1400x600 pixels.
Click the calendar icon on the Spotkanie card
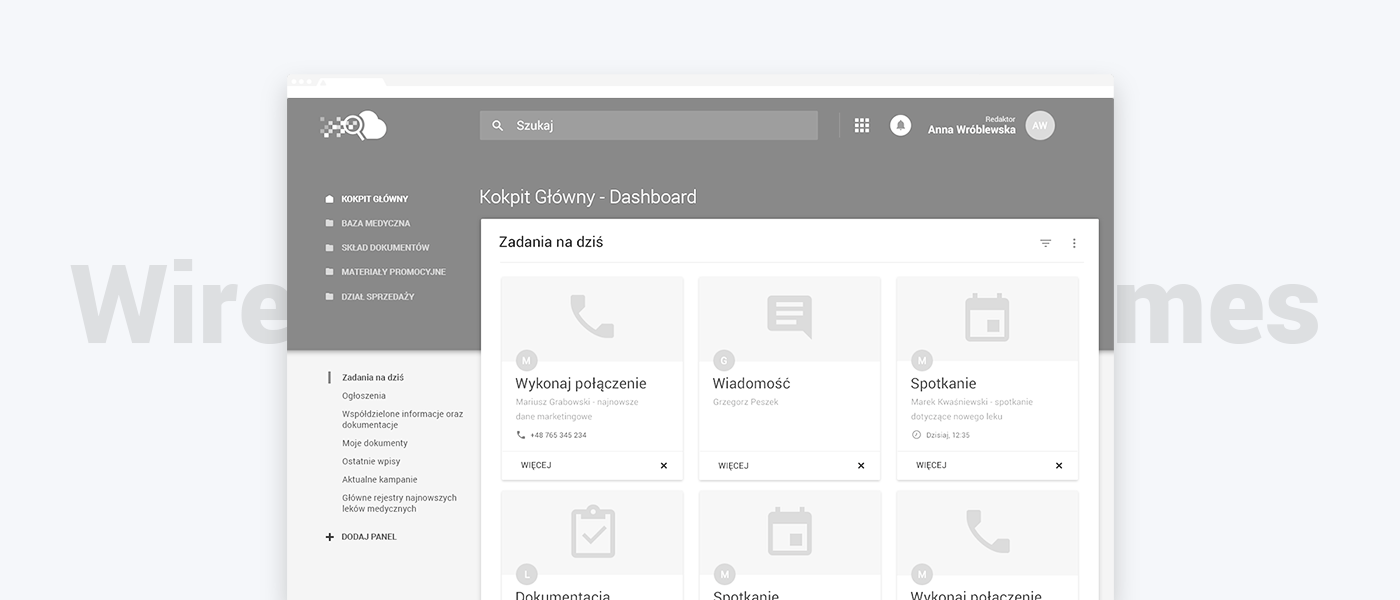pyautogui.click(x=987, y=318)
